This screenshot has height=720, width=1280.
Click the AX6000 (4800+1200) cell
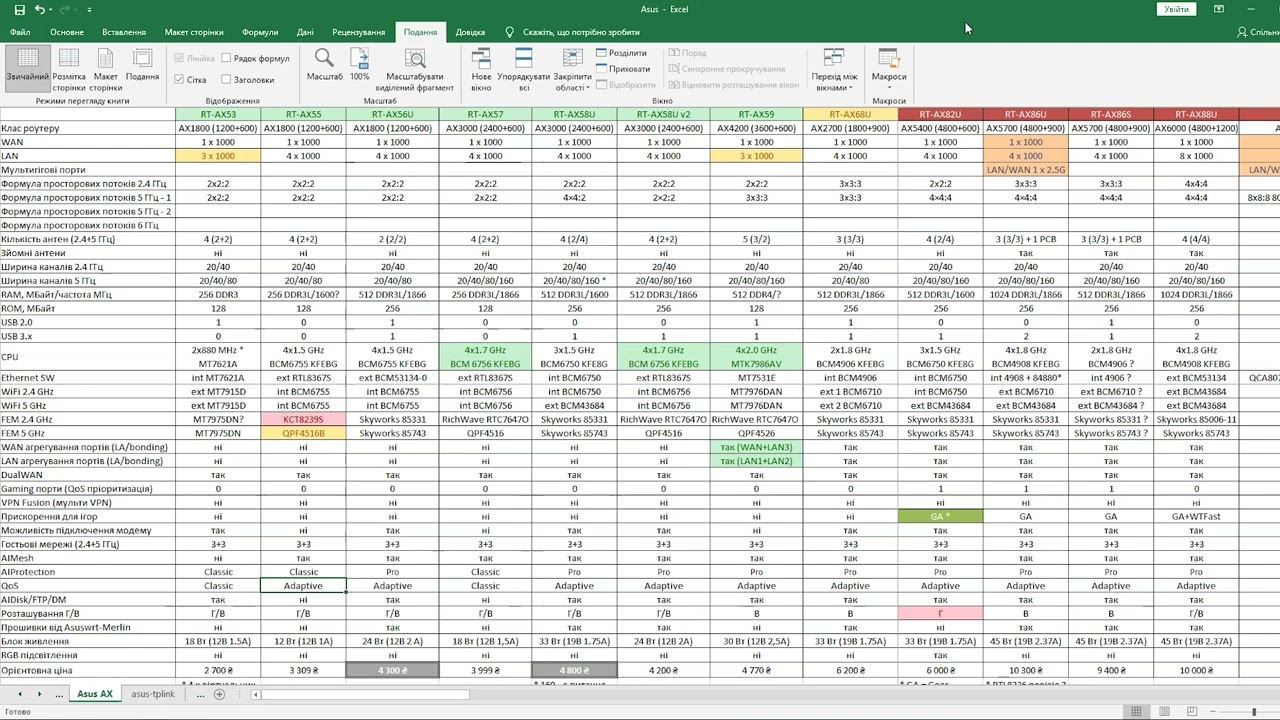[1196, 128]
